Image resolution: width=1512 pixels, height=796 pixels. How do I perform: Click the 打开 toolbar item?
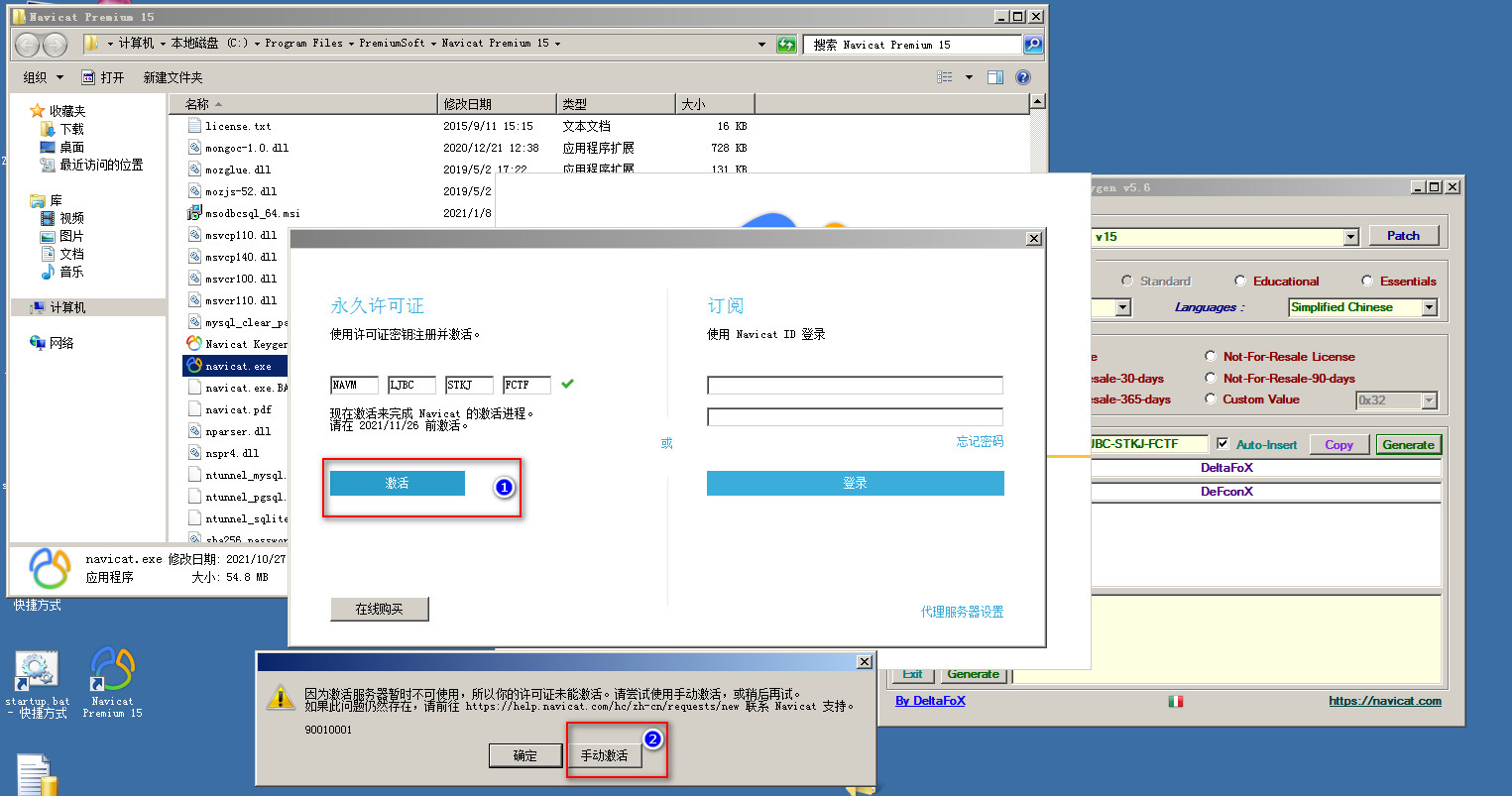pyautogui.click(x=103, y=77)
